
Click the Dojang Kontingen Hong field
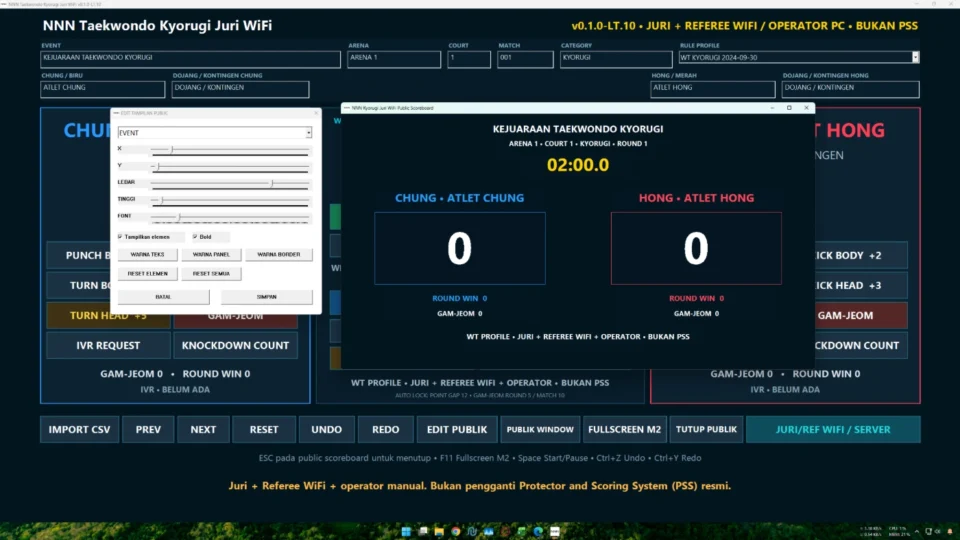[x=850, y=89]
